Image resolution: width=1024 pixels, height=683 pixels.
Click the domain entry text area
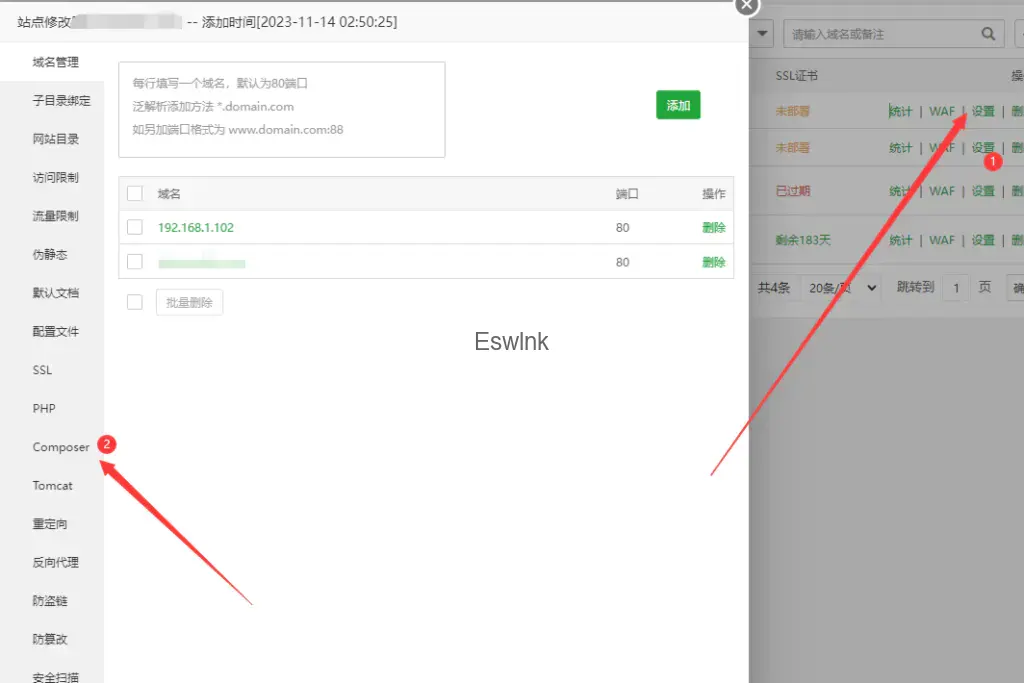(x=281, y=109)
